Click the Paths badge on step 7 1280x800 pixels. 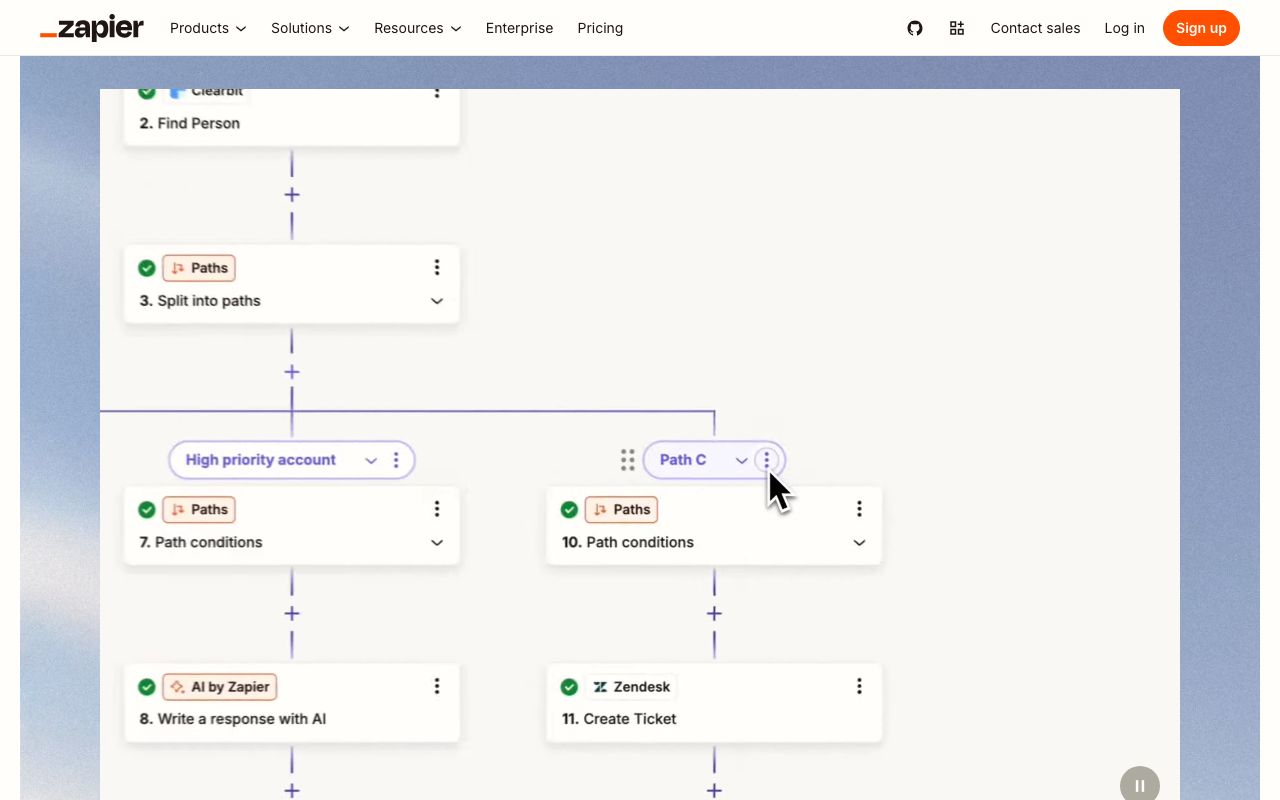(x=199, y=510)
